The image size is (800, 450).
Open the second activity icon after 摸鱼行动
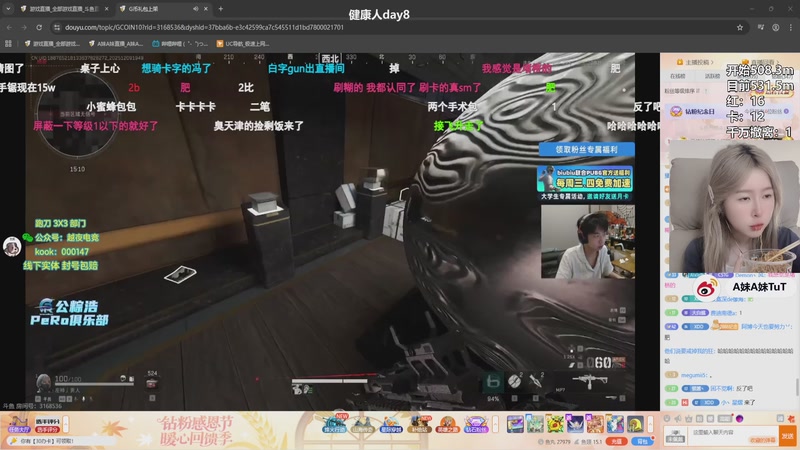tap(363, 424)
